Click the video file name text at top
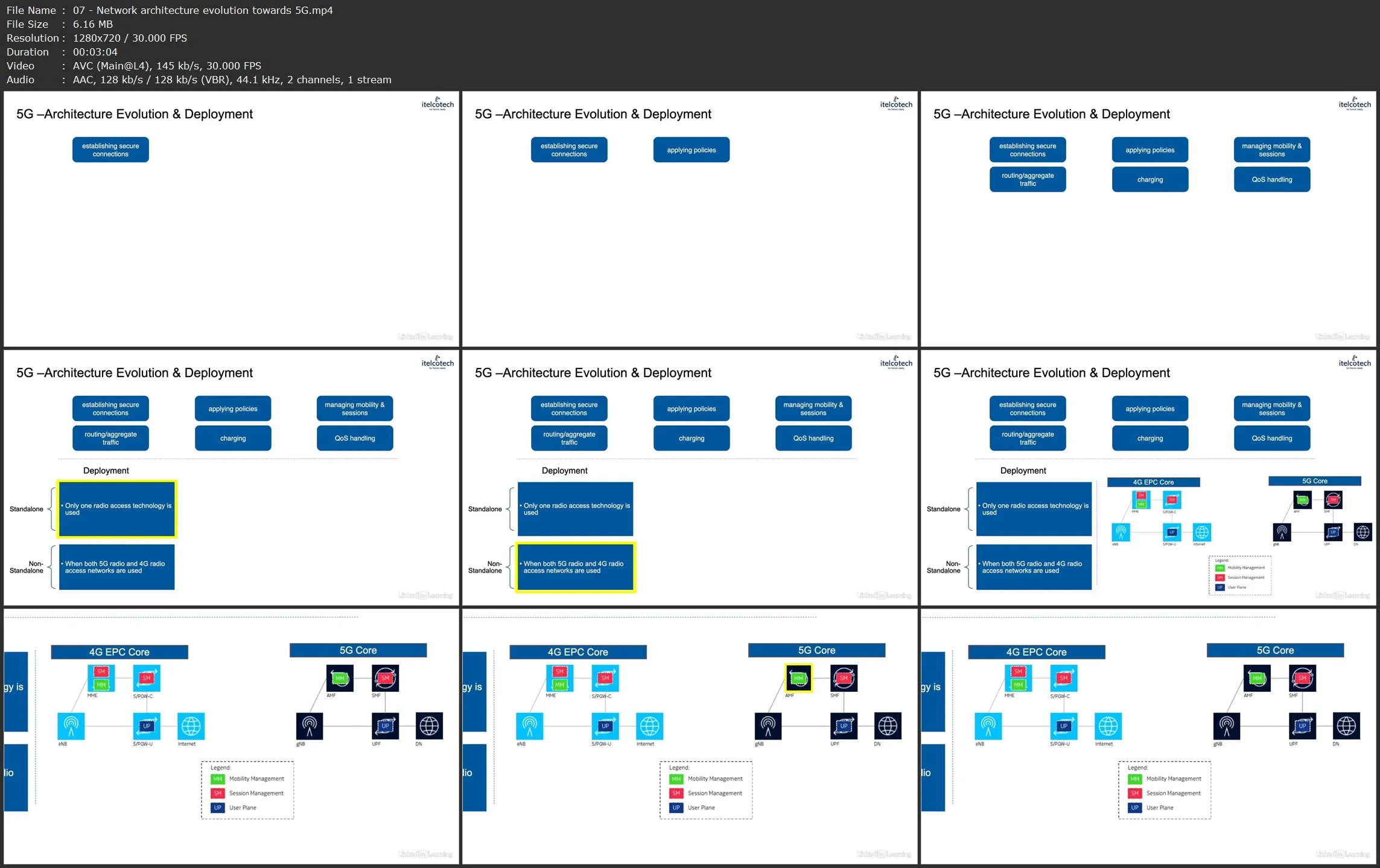The height and width of the screenshot is (868, 1380). (203, 10)
